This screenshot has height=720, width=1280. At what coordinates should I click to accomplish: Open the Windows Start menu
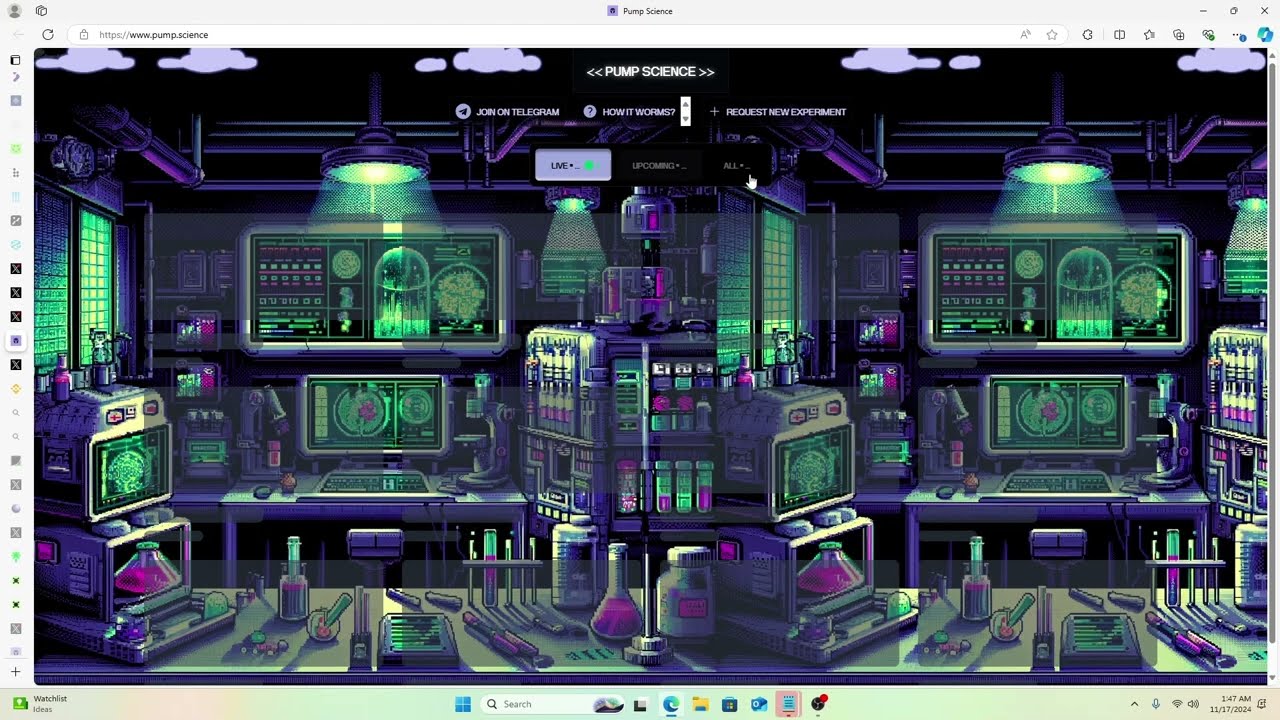[x=463, y=704]
